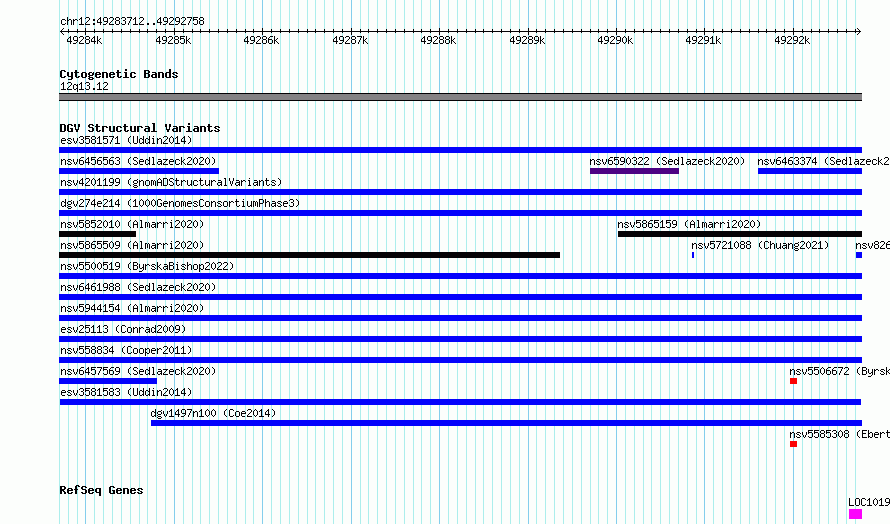890x524 pixels.
Task: Click the black nsv5865509 variant bar
Action: tap(309, 255)
